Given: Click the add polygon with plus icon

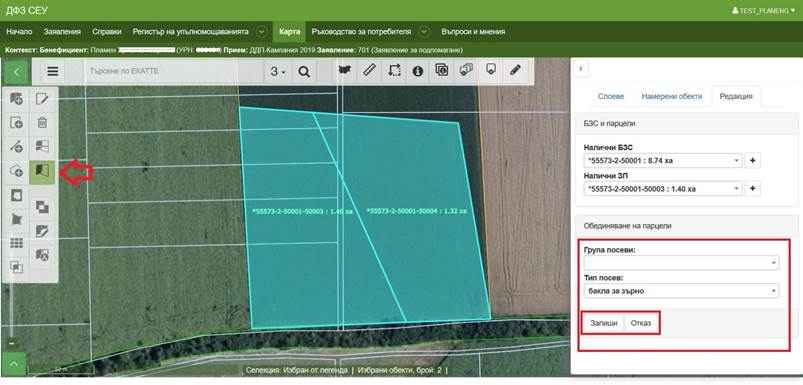Looking at the screenshot, I should (x=16, y=172).
